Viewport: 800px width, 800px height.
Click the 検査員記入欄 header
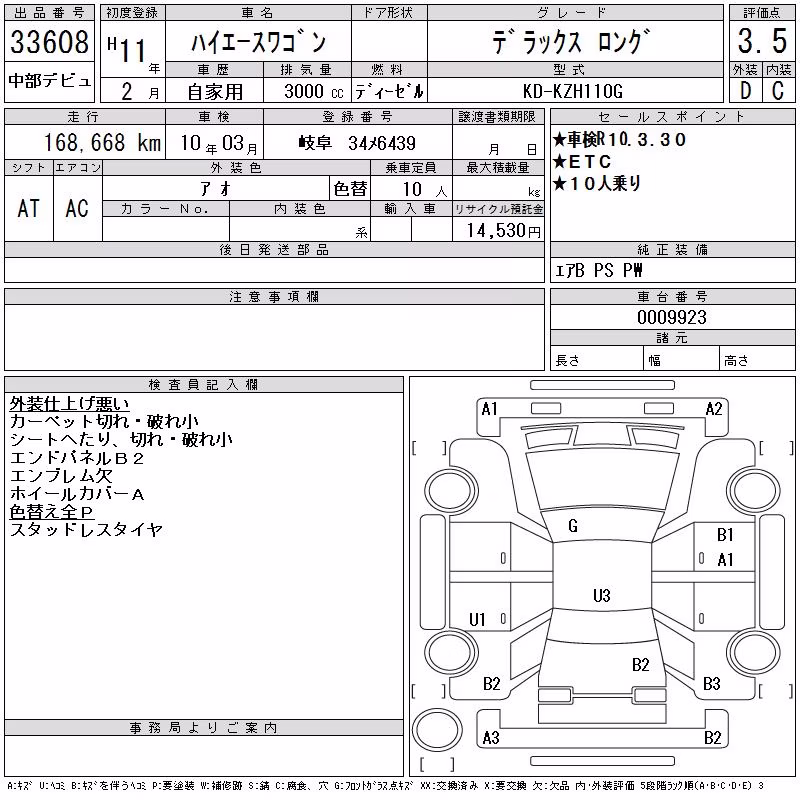point(203,385)
